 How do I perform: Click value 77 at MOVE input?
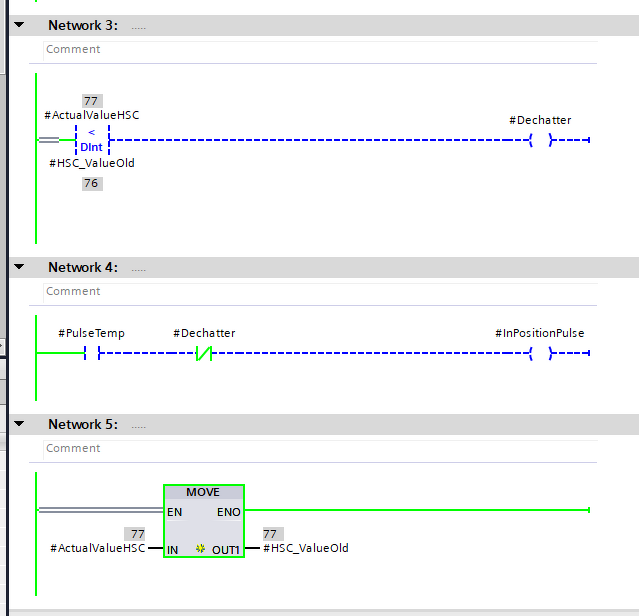click(x=135, y=534)
